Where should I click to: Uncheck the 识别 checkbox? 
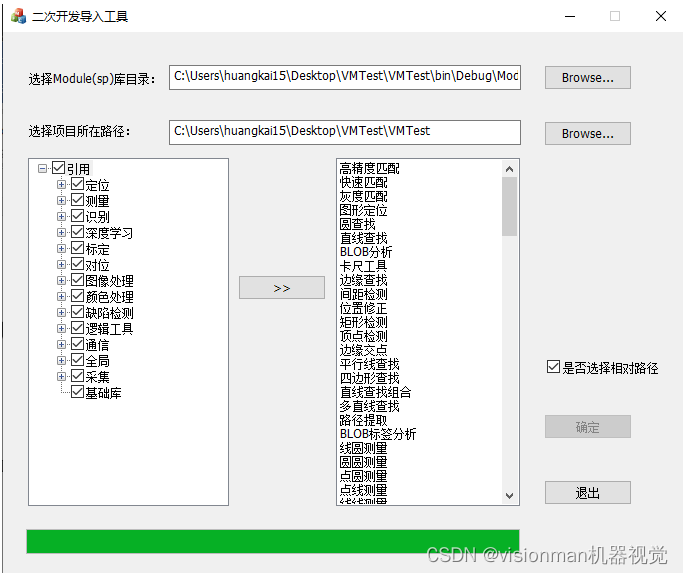78,216
